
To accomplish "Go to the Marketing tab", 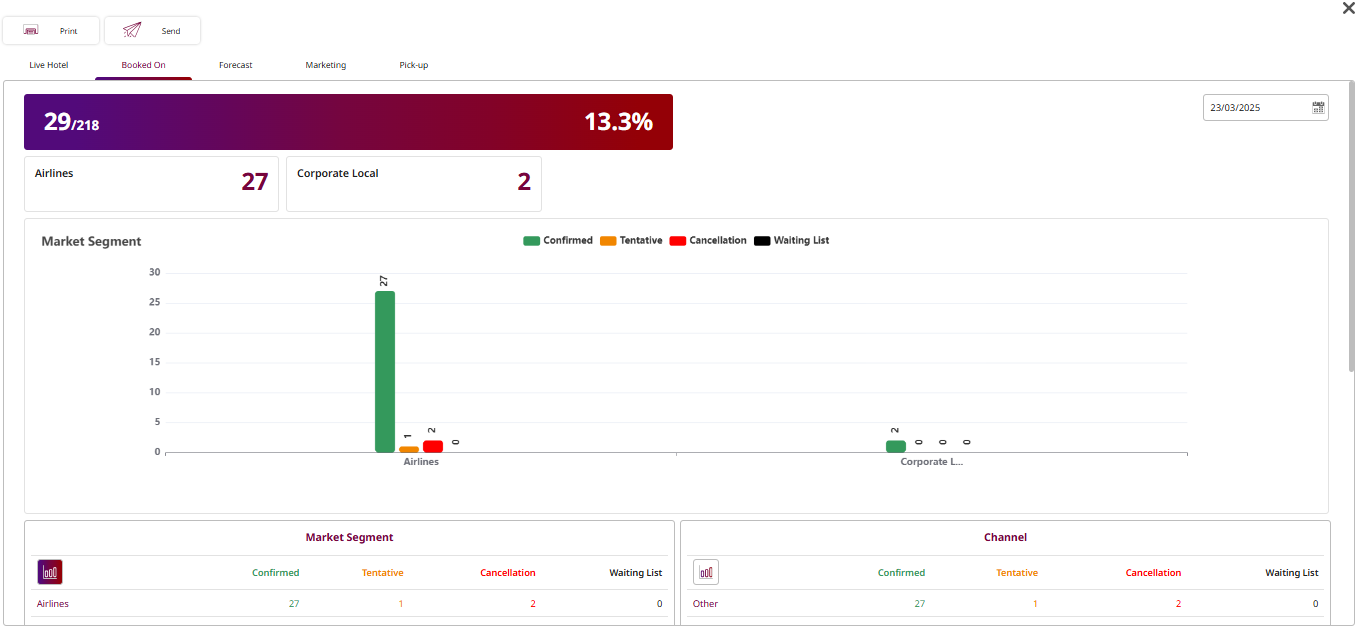I will 326,65.
